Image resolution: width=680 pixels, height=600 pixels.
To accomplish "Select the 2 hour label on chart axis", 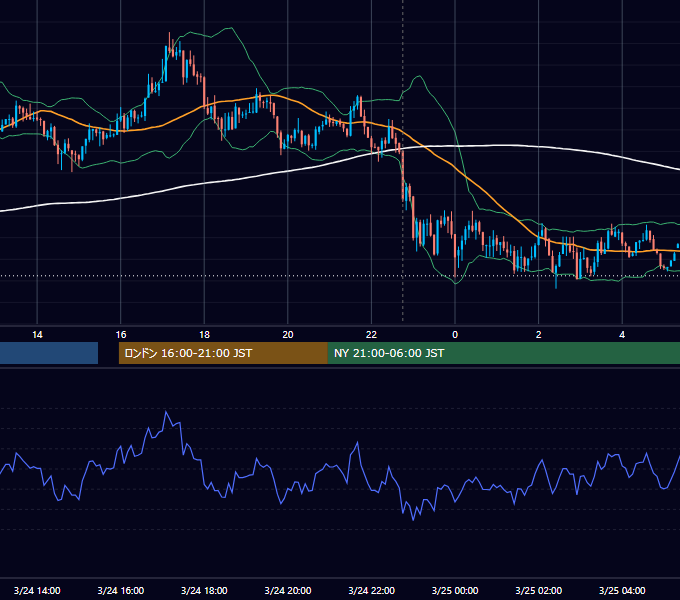I will click(x=539, y=335).
